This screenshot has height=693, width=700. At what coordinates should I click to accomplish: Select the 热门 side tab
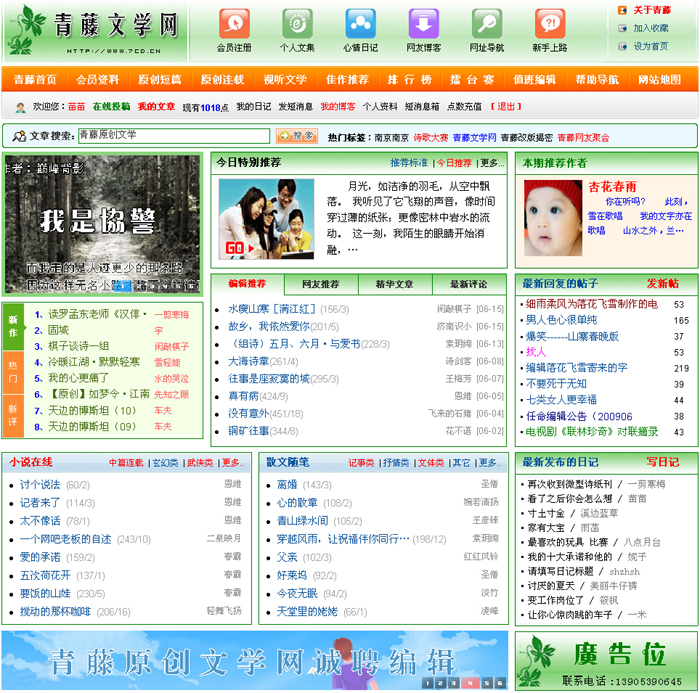coord(13,372)
